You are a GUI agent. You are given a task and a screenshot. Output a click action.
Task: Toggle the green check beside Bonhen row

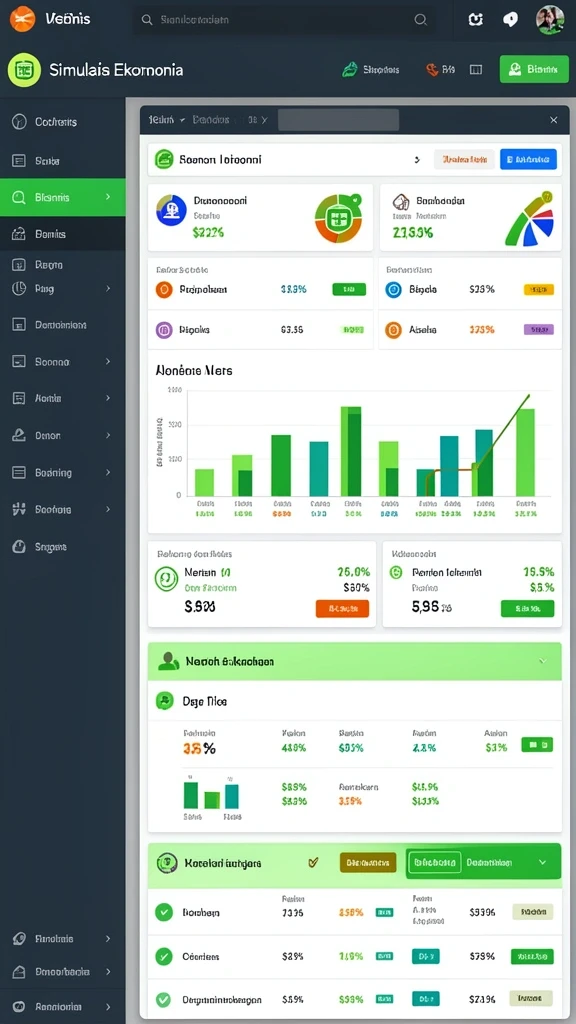[163, 912]
